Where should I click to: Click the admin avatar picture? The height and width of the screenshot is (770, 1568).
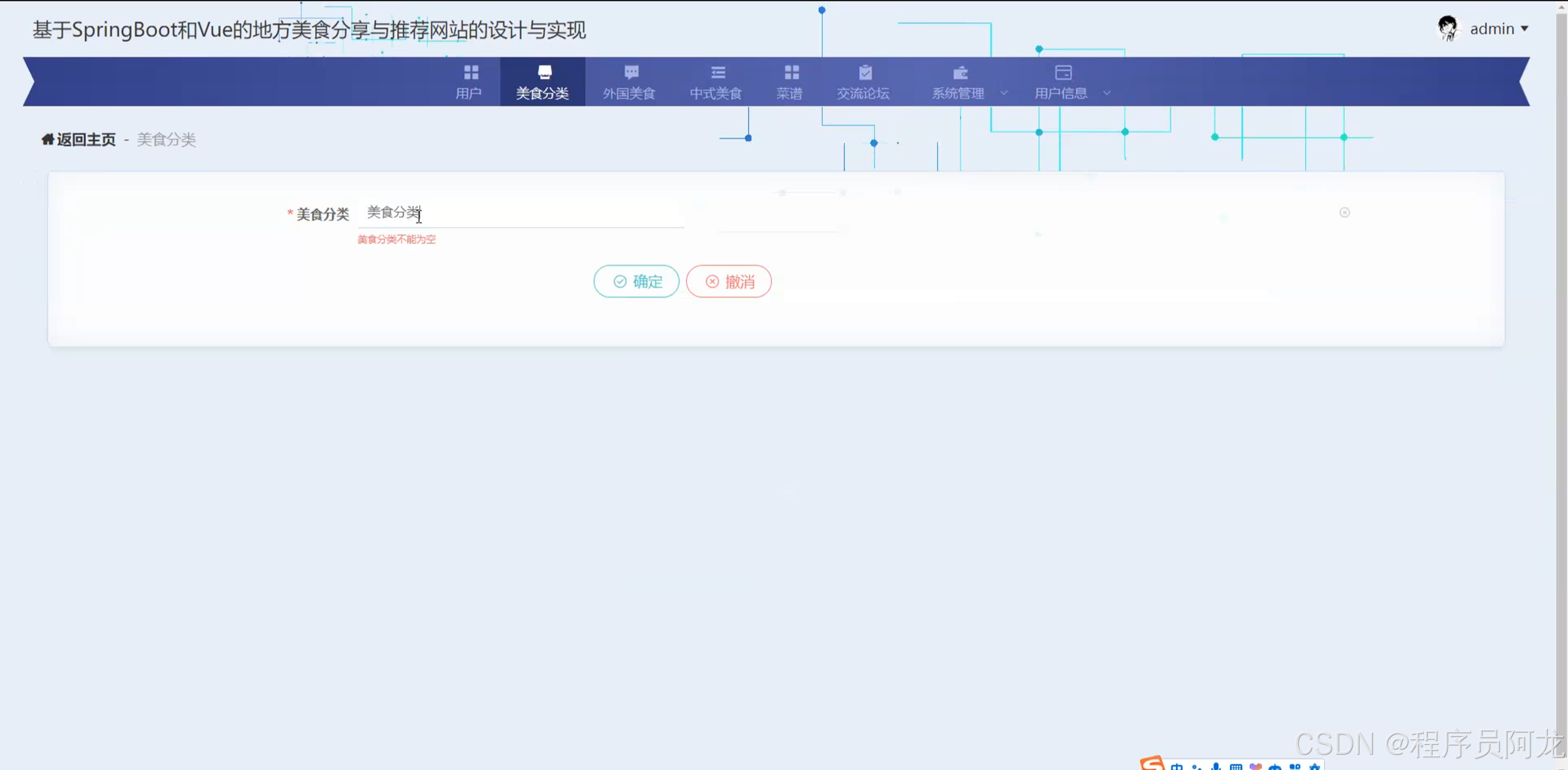pos(1448,28)
